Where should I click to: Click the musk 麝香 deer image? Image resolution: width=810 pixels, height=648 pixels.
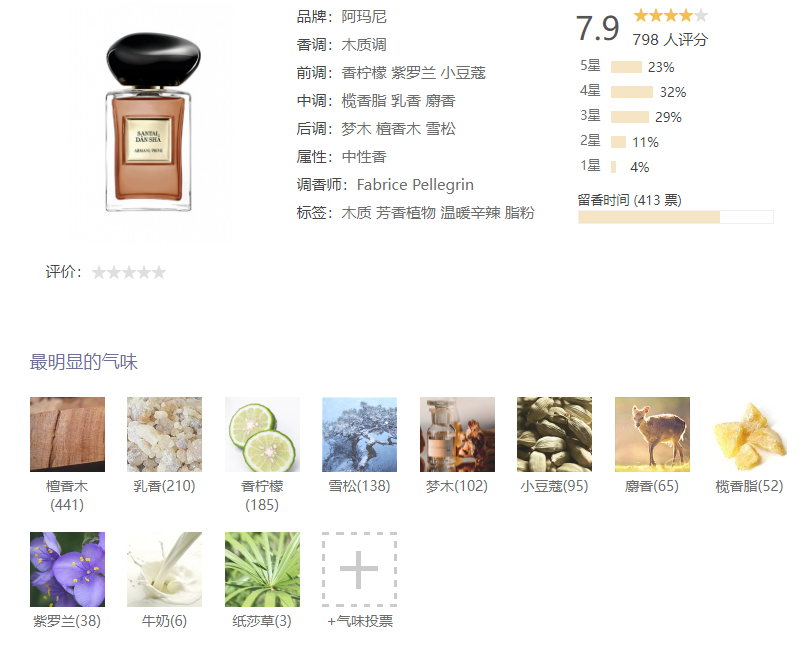[x=652, y=434]
